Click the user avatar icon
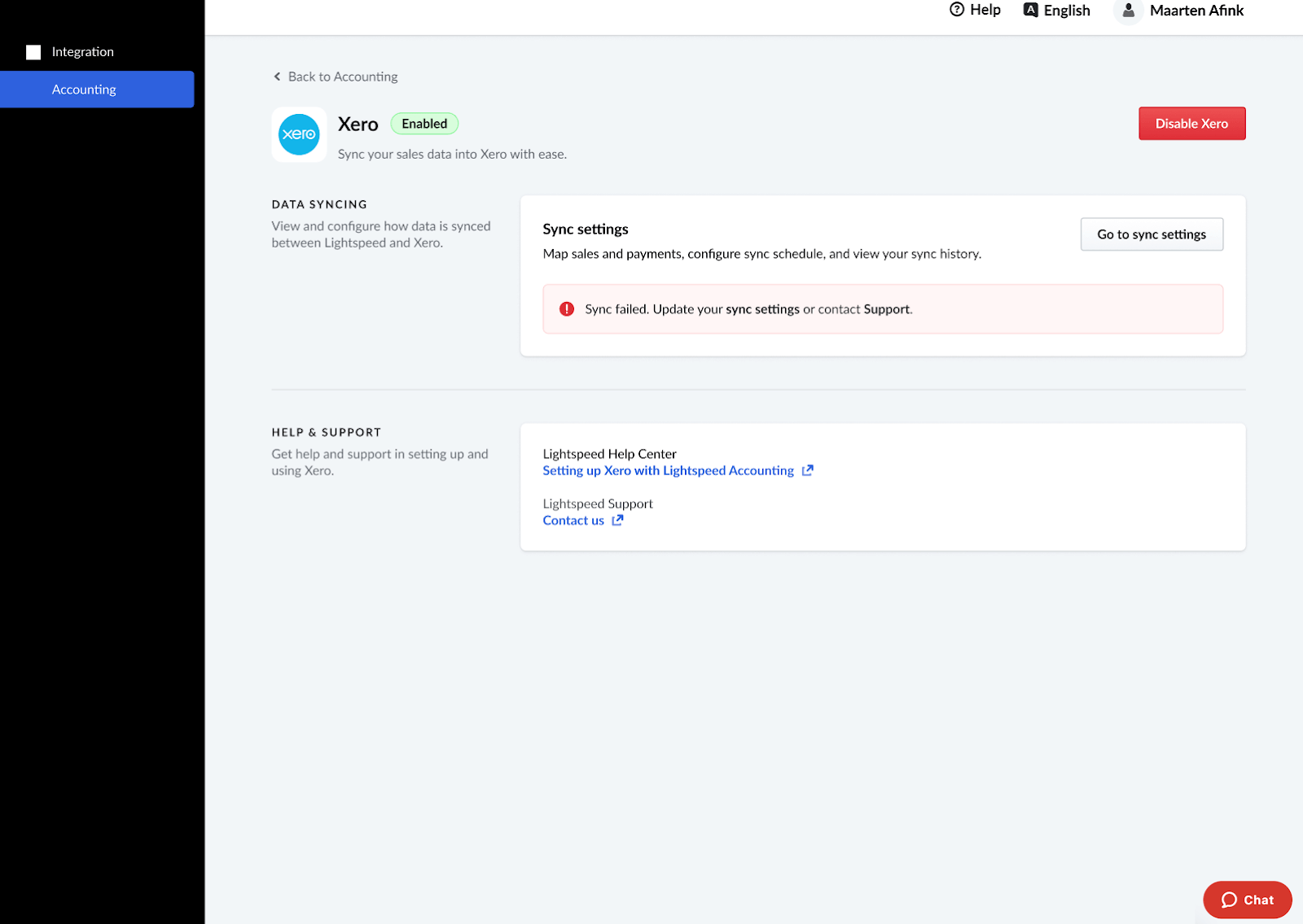 pos(1127,11)
